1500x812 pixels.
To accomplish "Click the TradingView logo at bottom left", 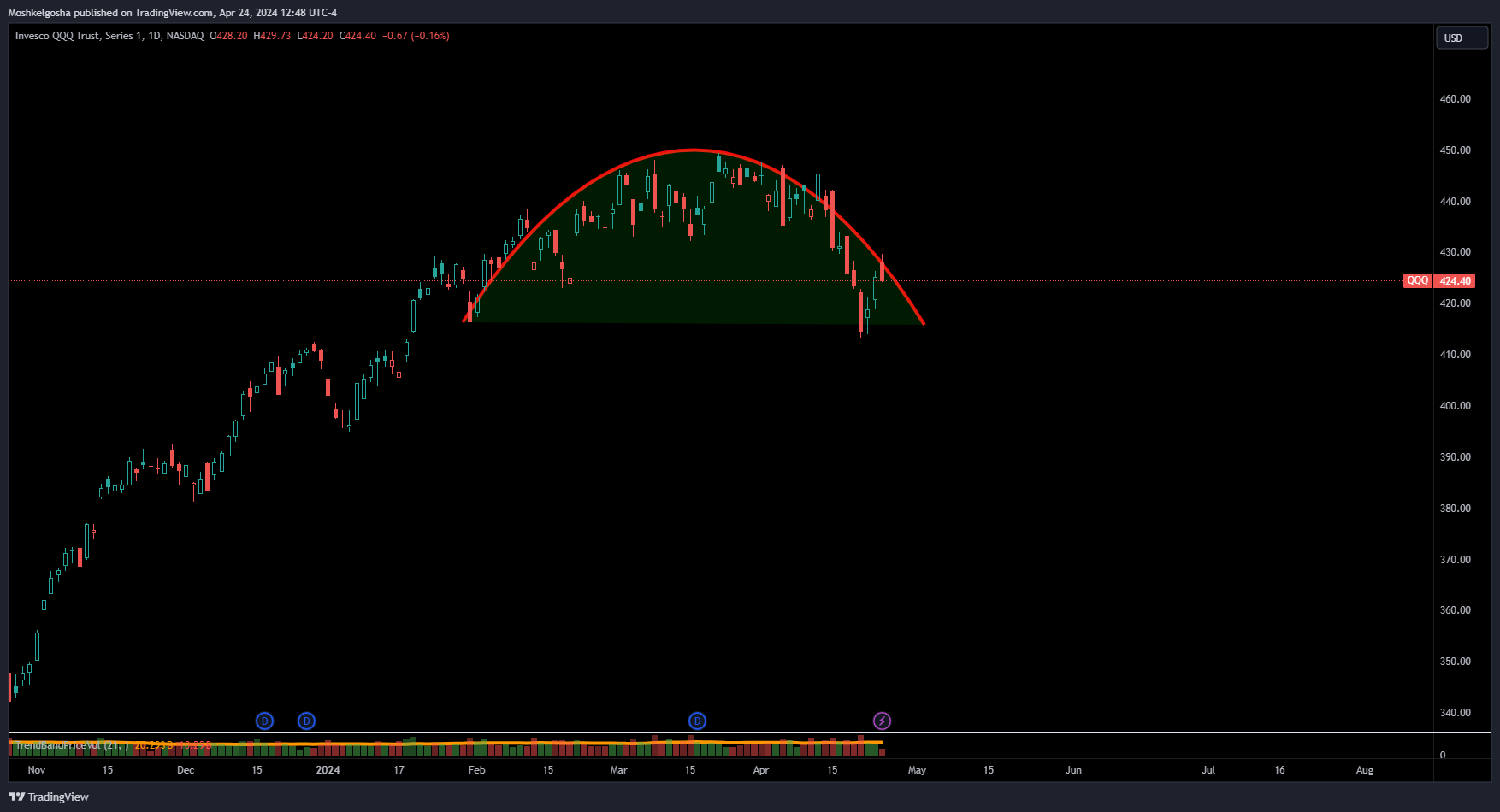I will tap(49, 797).
